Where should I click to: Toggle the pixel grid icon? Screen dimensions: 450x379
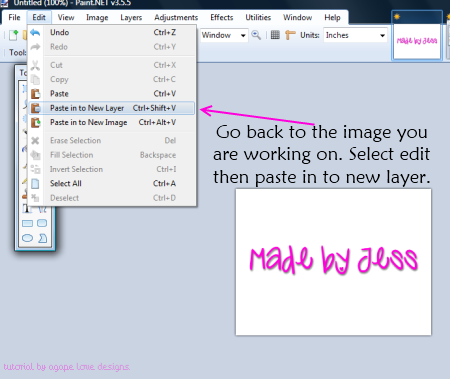[275, 35]
